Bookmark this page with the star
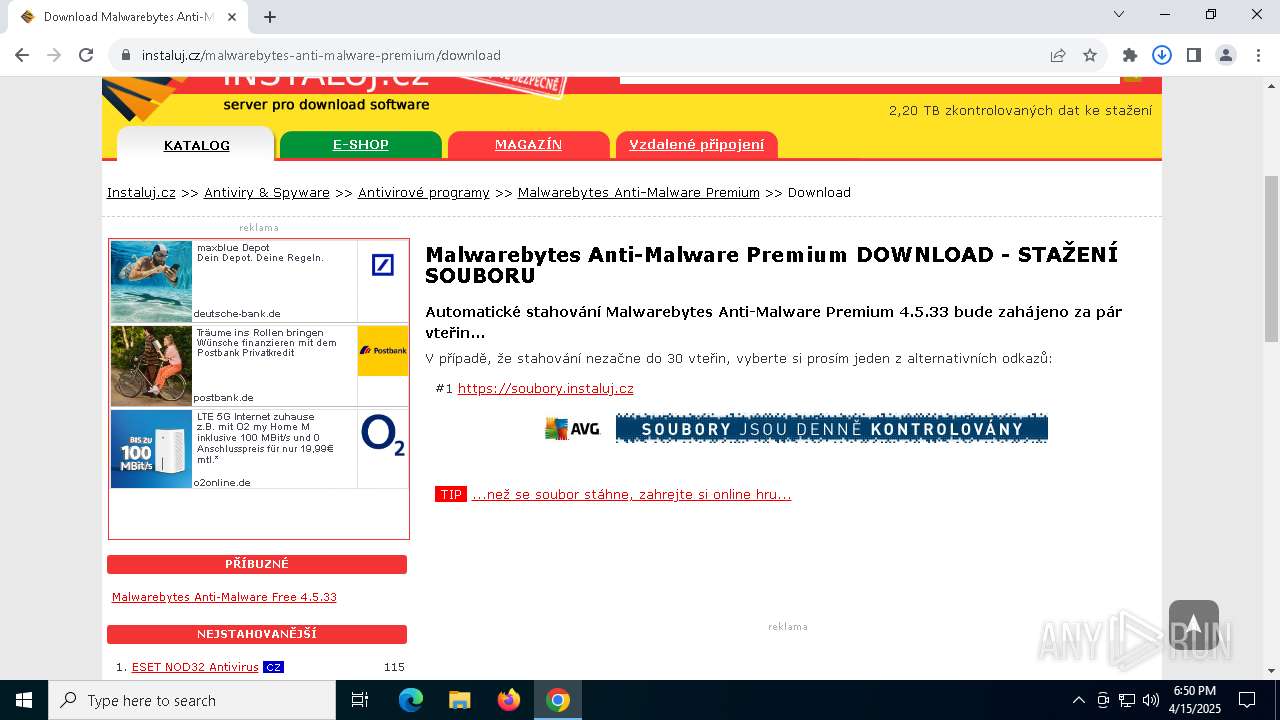The image size is (1280, 720). (x=1090, y=55)
